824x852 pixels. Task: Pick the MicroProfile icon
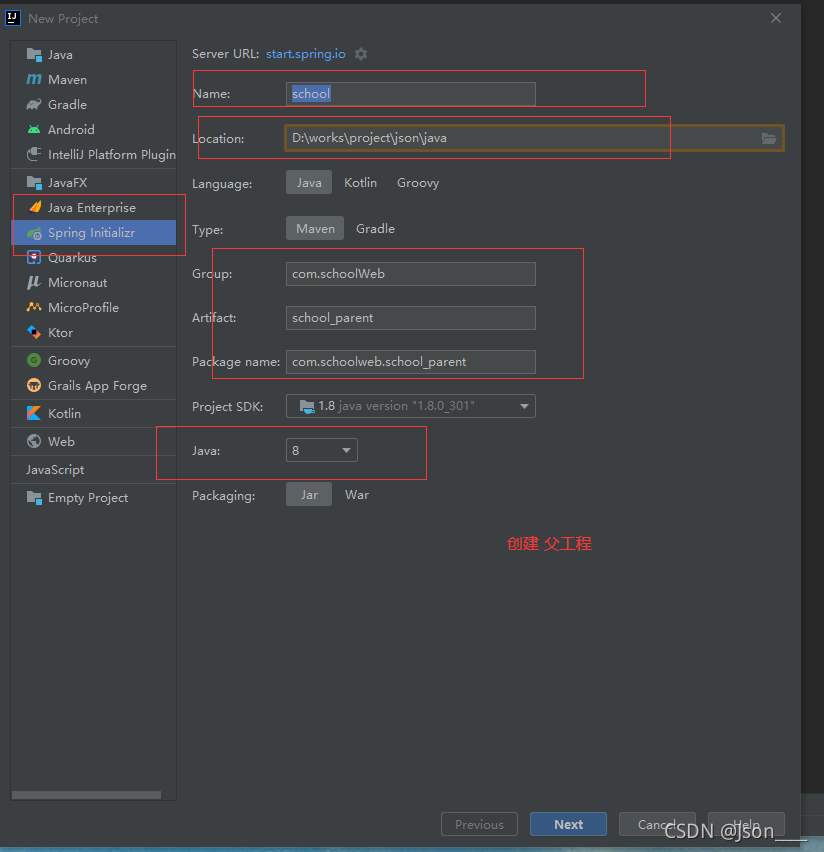click(x=34, y=307)
